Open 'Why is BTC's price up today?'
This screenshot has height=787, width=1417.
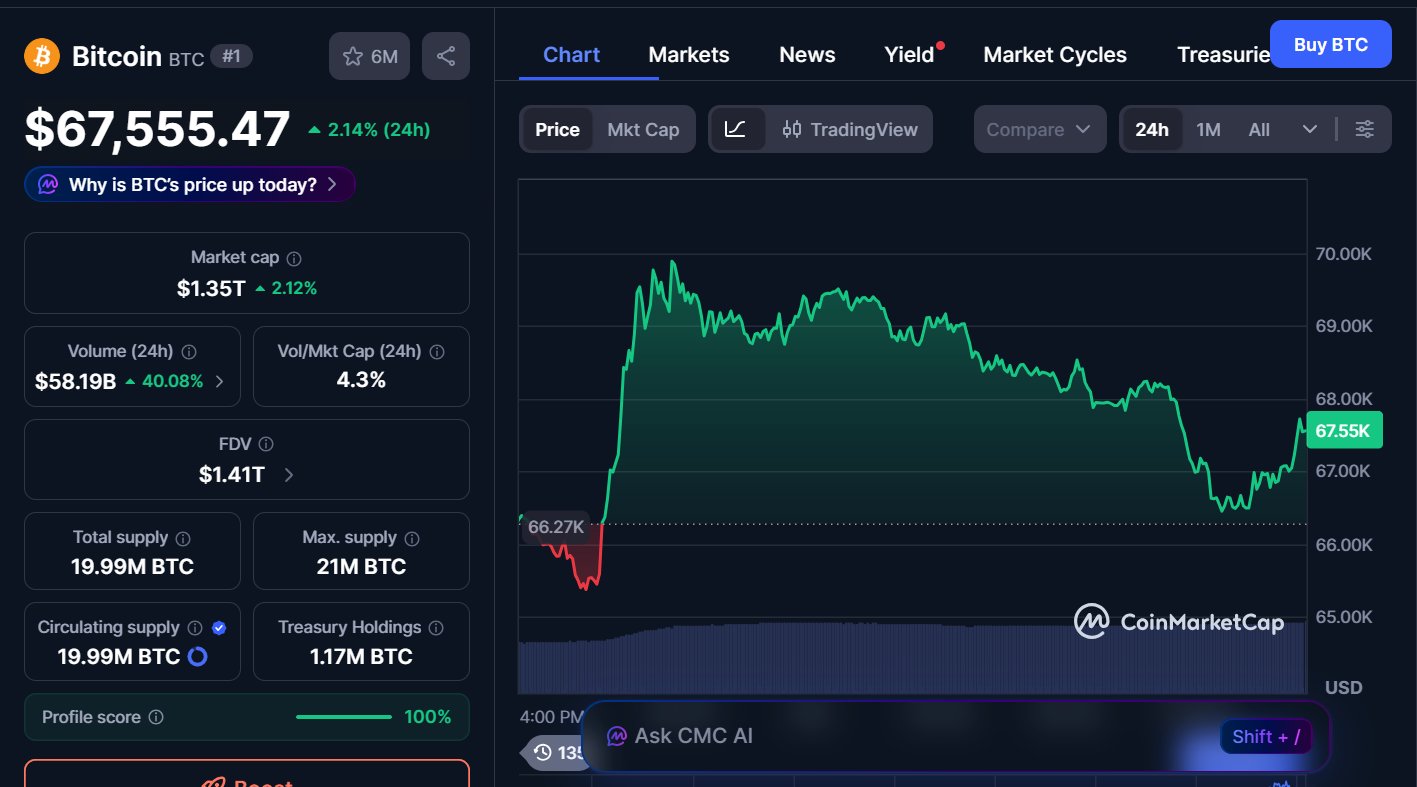[x=190, y=184]
